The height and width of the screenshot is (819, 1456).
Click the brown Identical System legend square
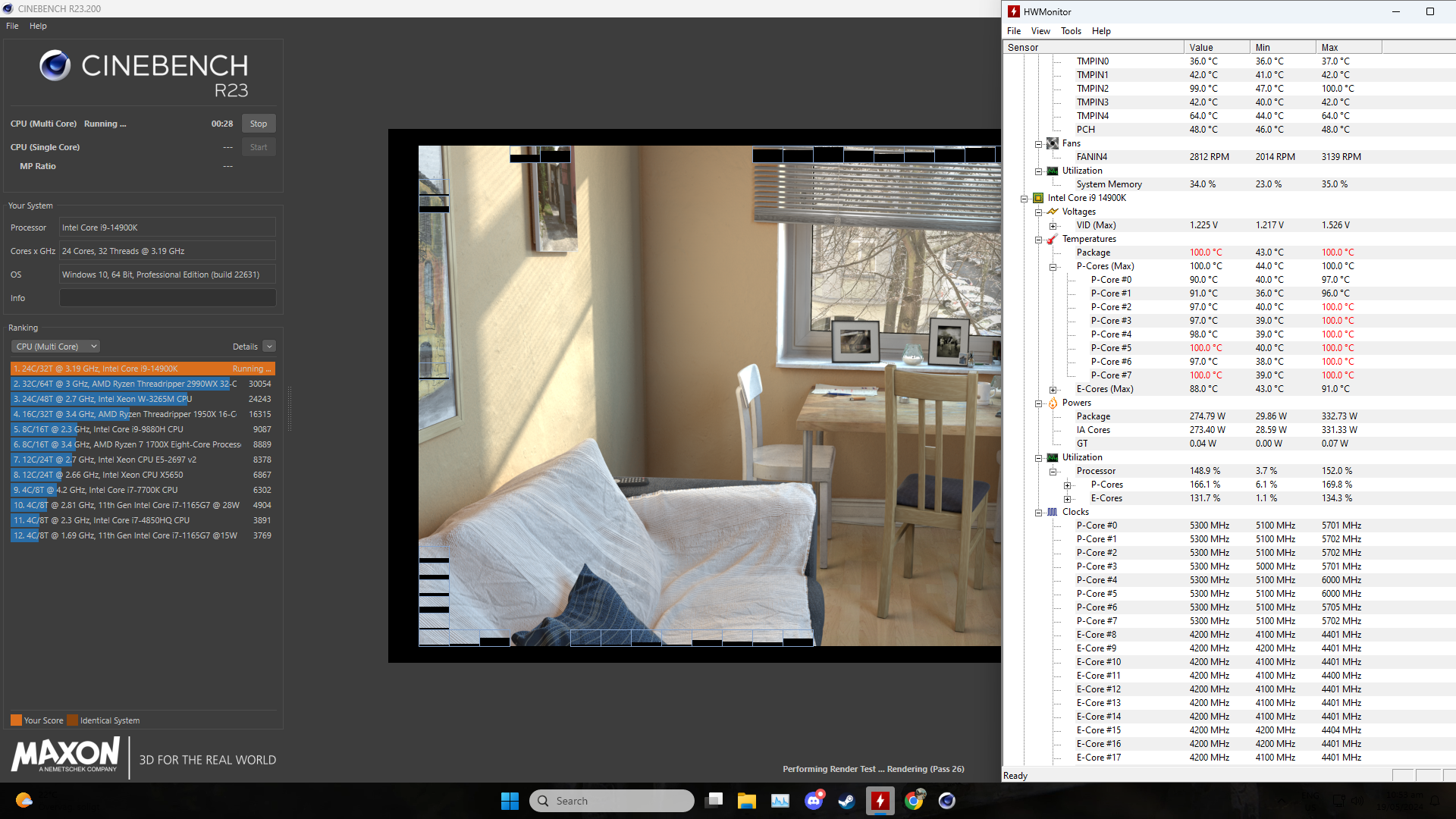coord(72,720)
